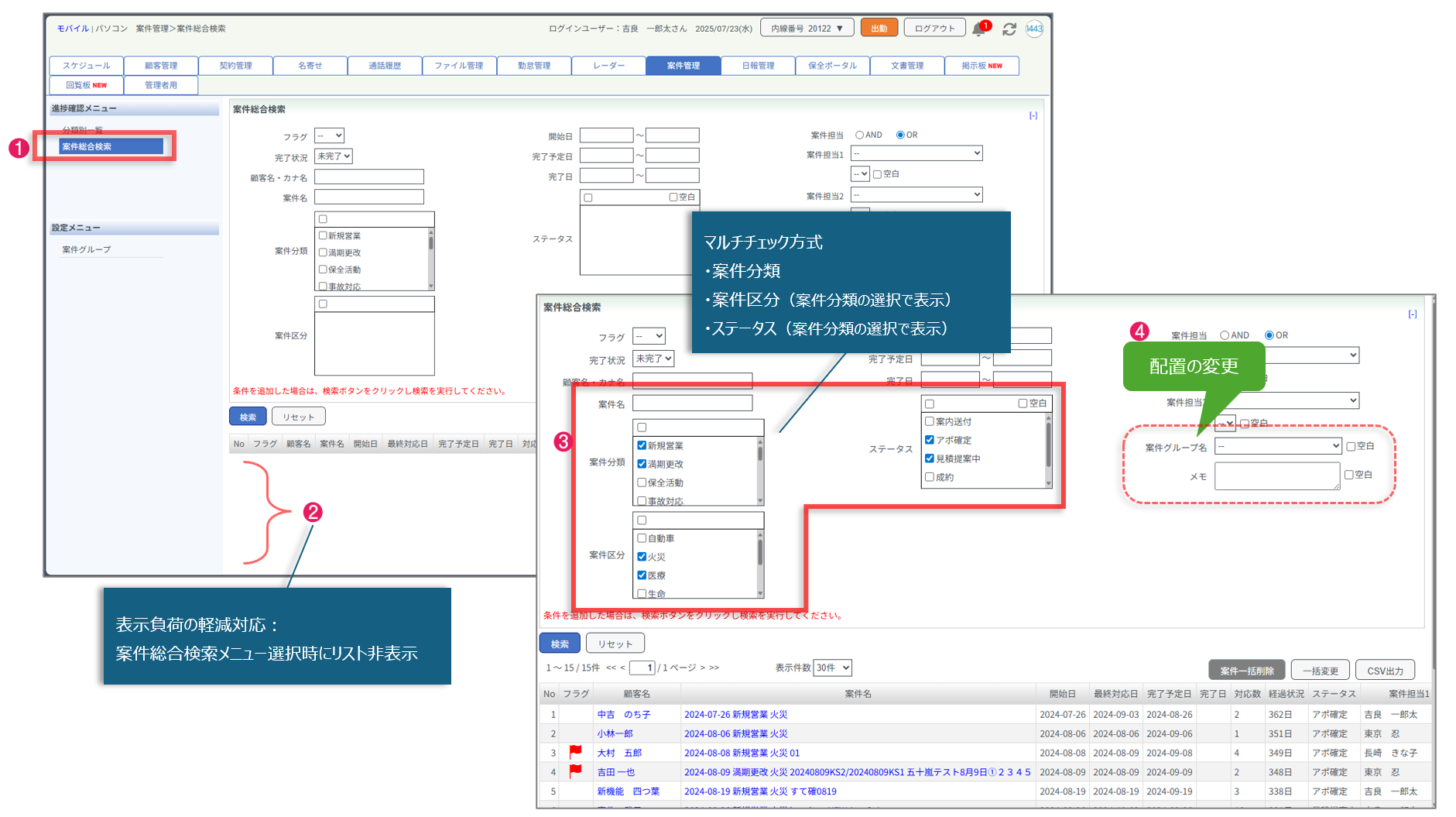Image resolution: width=1456 pixels, height=817 pixels.
Task: Check 成約 in the ステータス list
Action: click(x=930, y=477)
